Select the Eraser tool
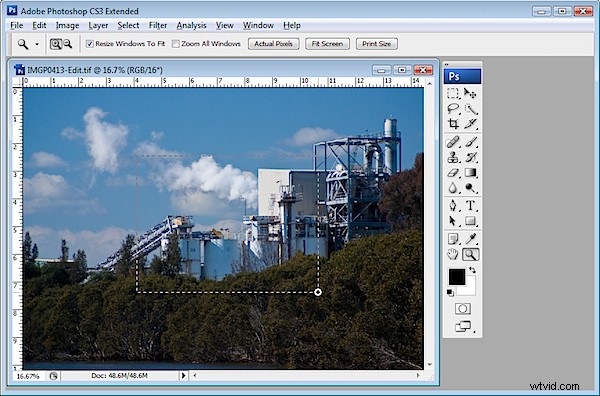The height and width of the screenshot is (396, 600). [453, 173]
